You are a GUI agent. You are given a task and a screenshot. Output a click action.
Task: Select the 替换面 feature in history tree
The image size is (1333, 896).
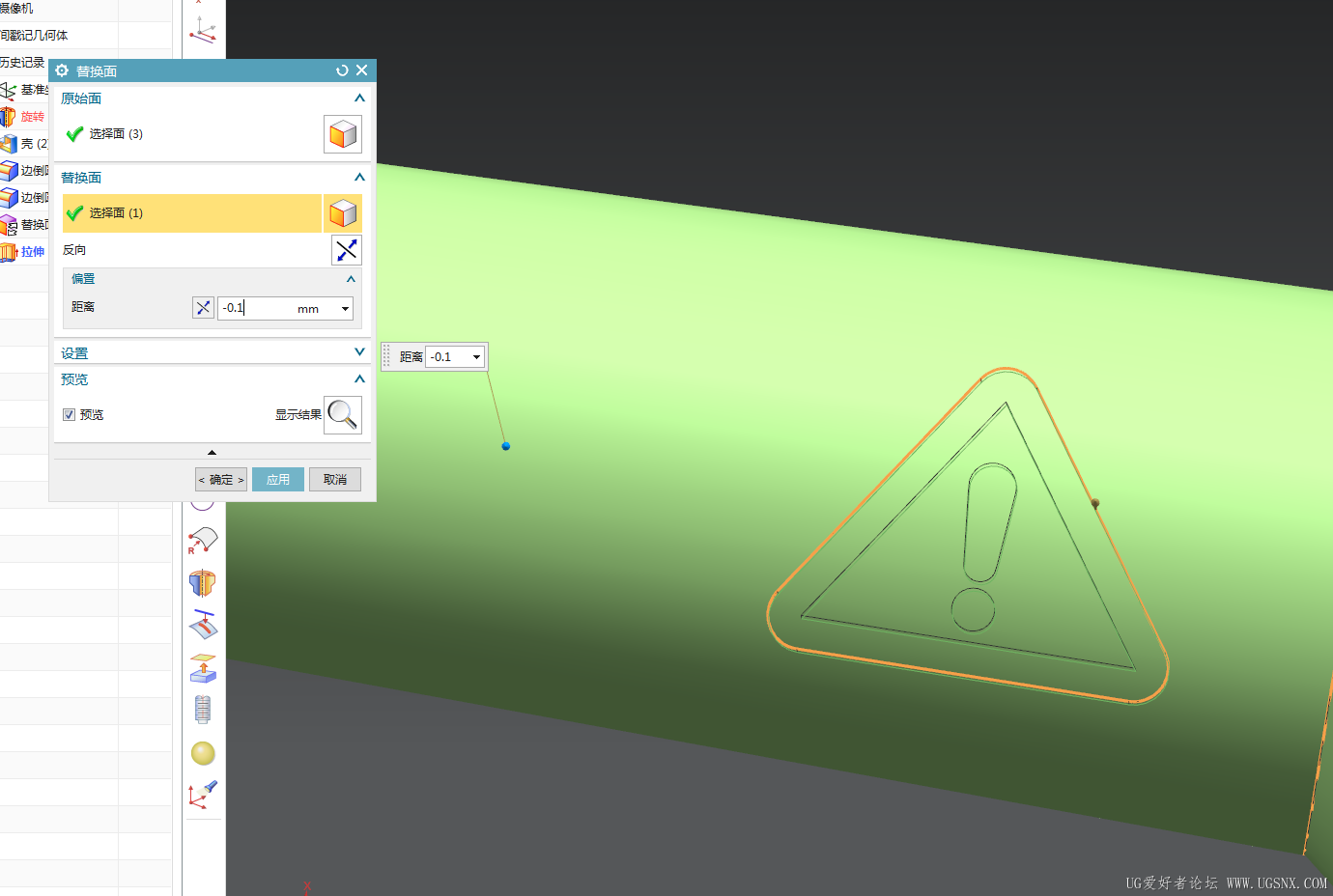pos(24,225)
